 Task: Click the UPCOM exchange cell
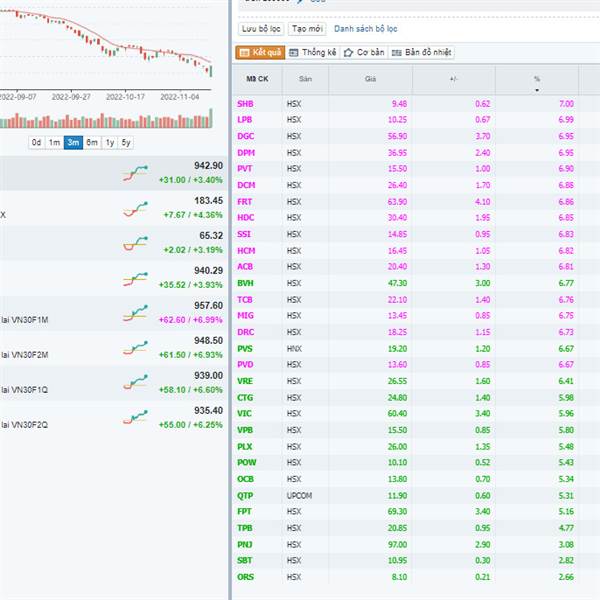coord(299,496)
